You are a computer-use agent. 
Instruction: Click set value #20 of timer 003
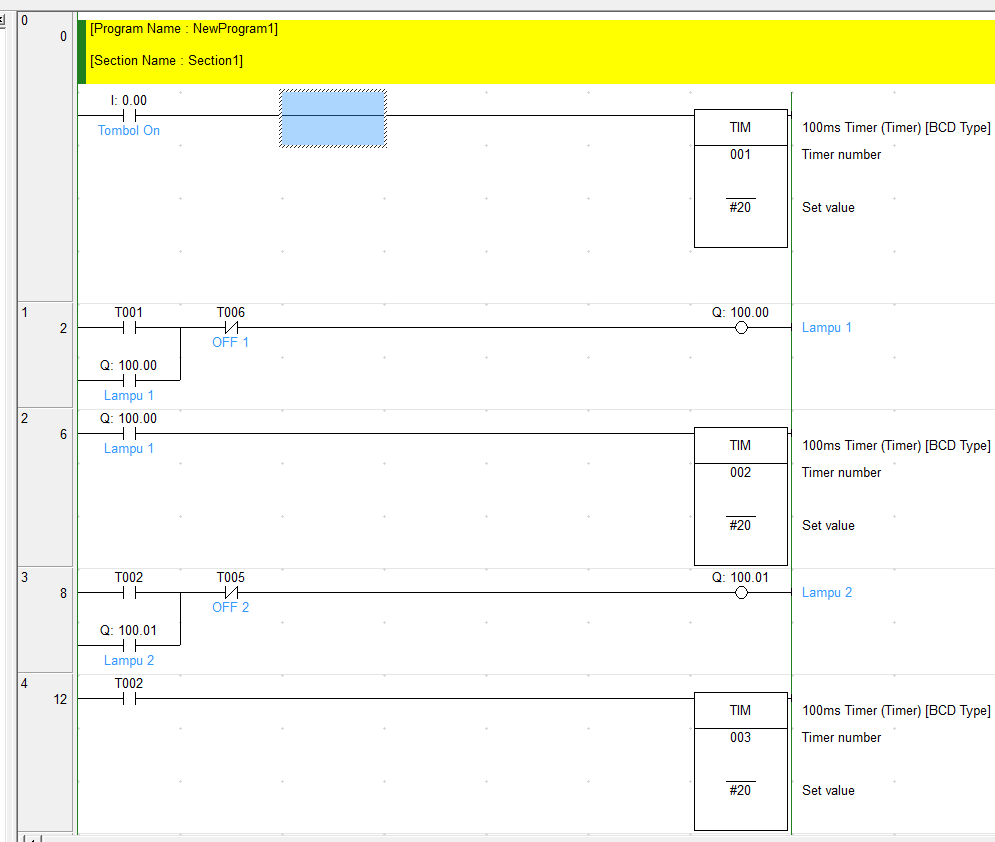click(741, 790)
